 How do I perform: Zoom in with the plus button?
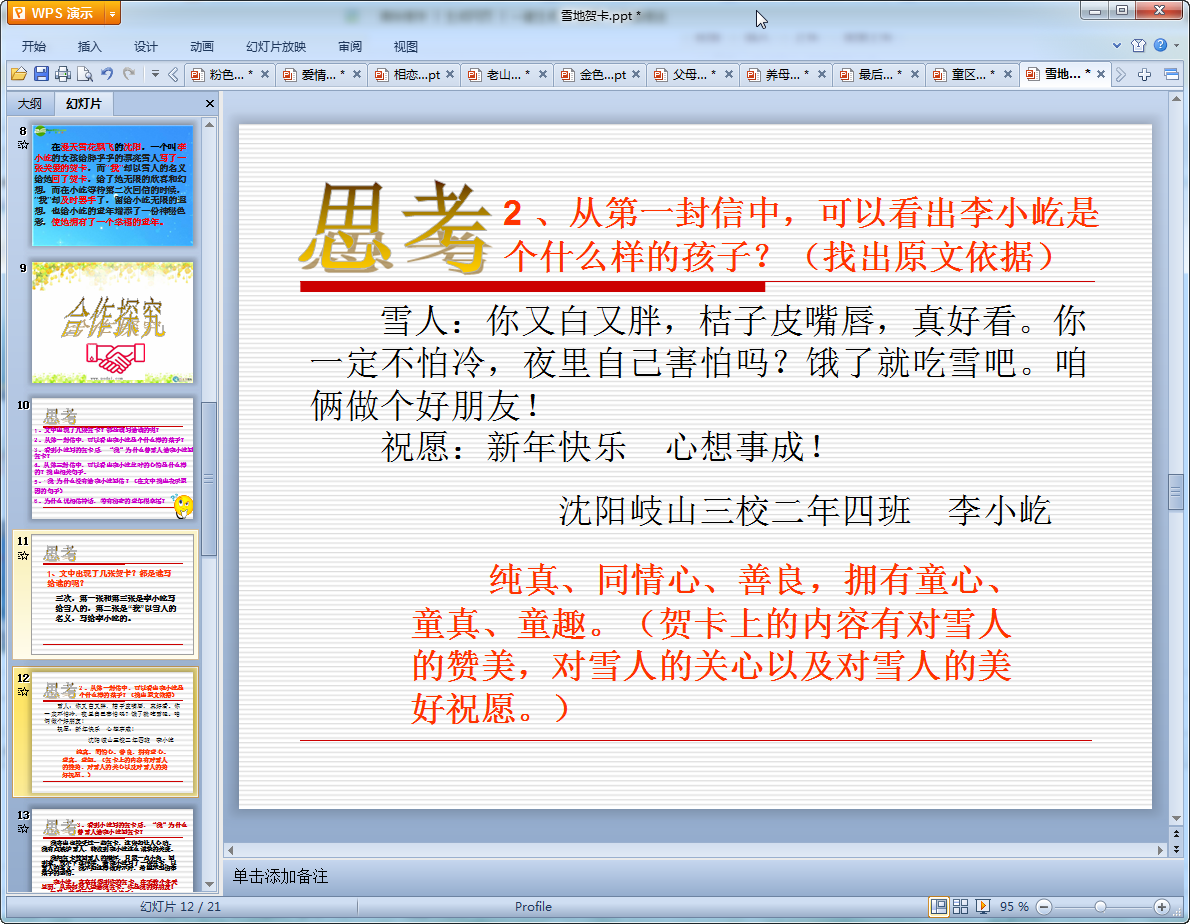click(x=1162, y=907)
